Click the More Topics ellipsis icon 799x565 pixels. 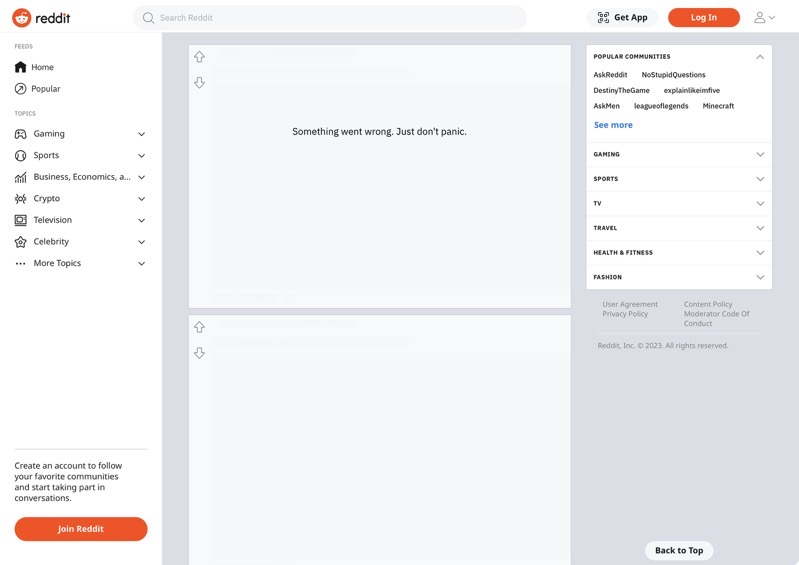(x=20, y=263)
